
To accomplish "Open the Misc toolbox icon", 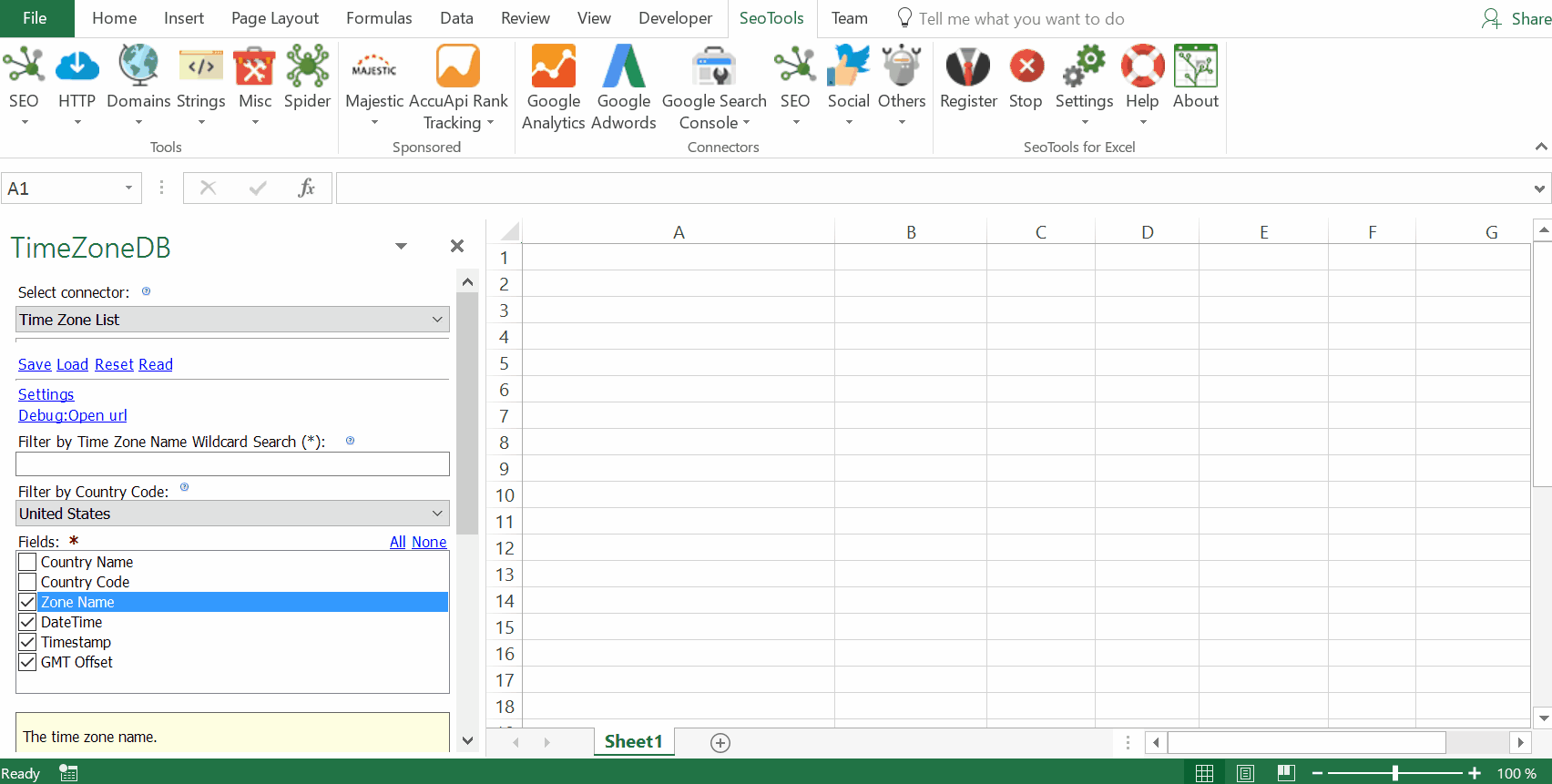I will click(255, 66).
